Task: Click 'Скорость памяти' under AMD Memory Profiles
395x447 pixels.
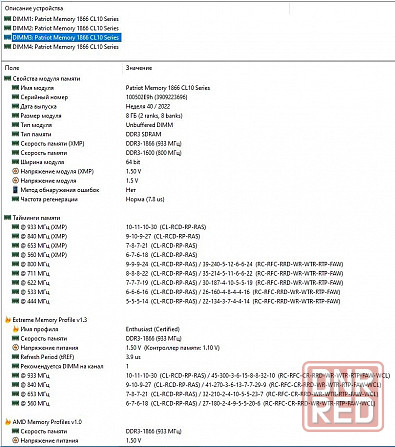Action: tap(44, 431)
